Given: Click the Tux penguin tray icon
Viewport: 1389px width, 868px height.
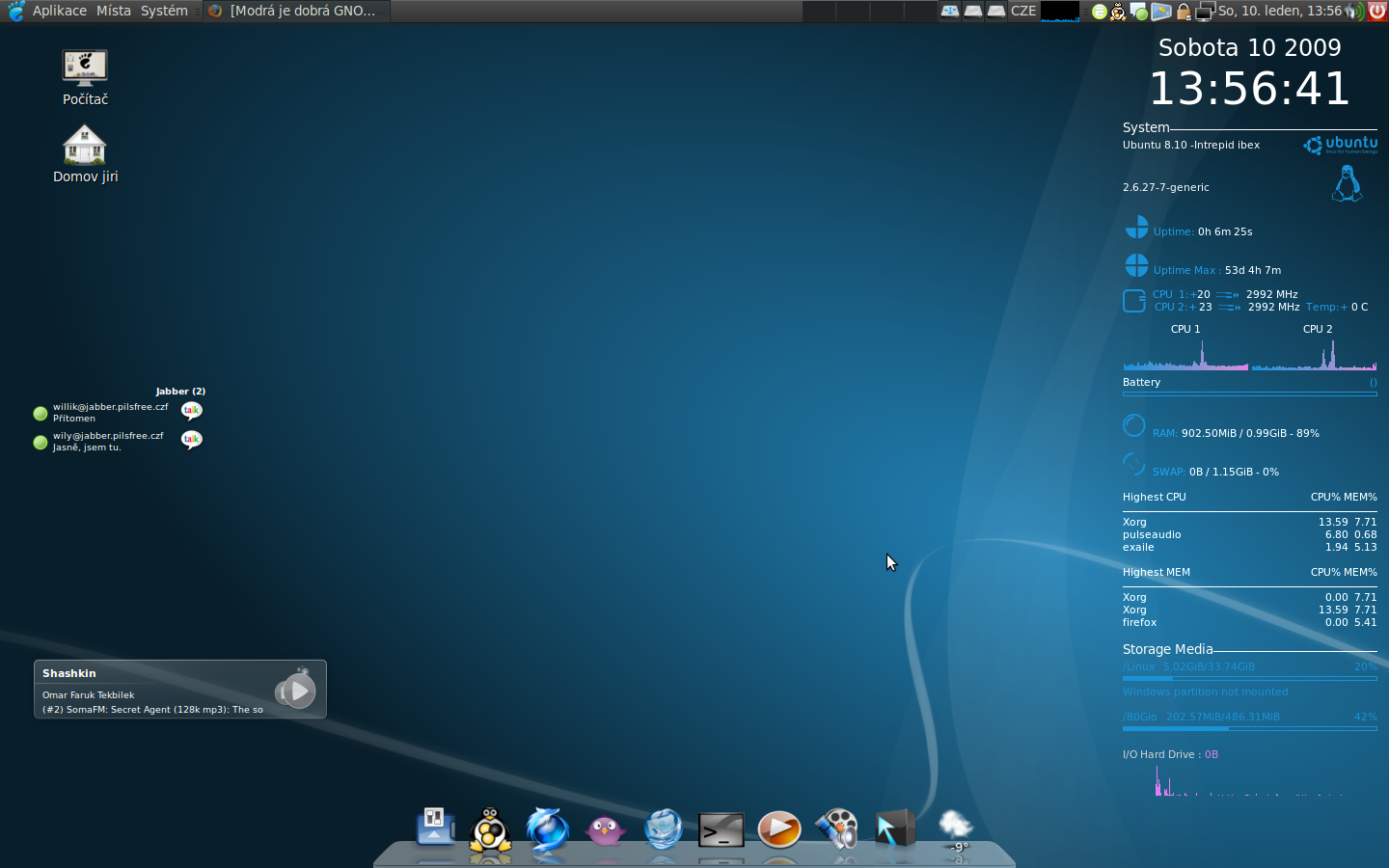Looking at the screenshot, I should (1118, 12).
